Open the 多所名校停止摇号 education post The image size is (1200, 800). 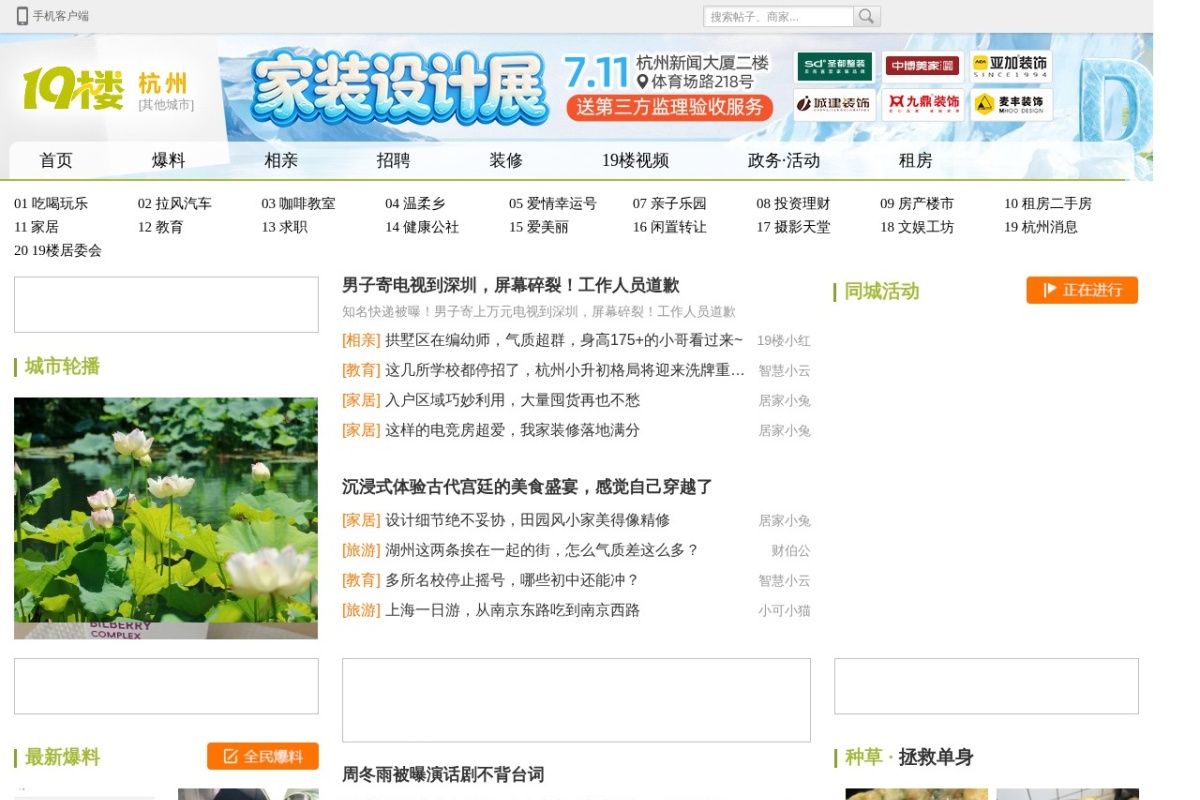[512, 581]
